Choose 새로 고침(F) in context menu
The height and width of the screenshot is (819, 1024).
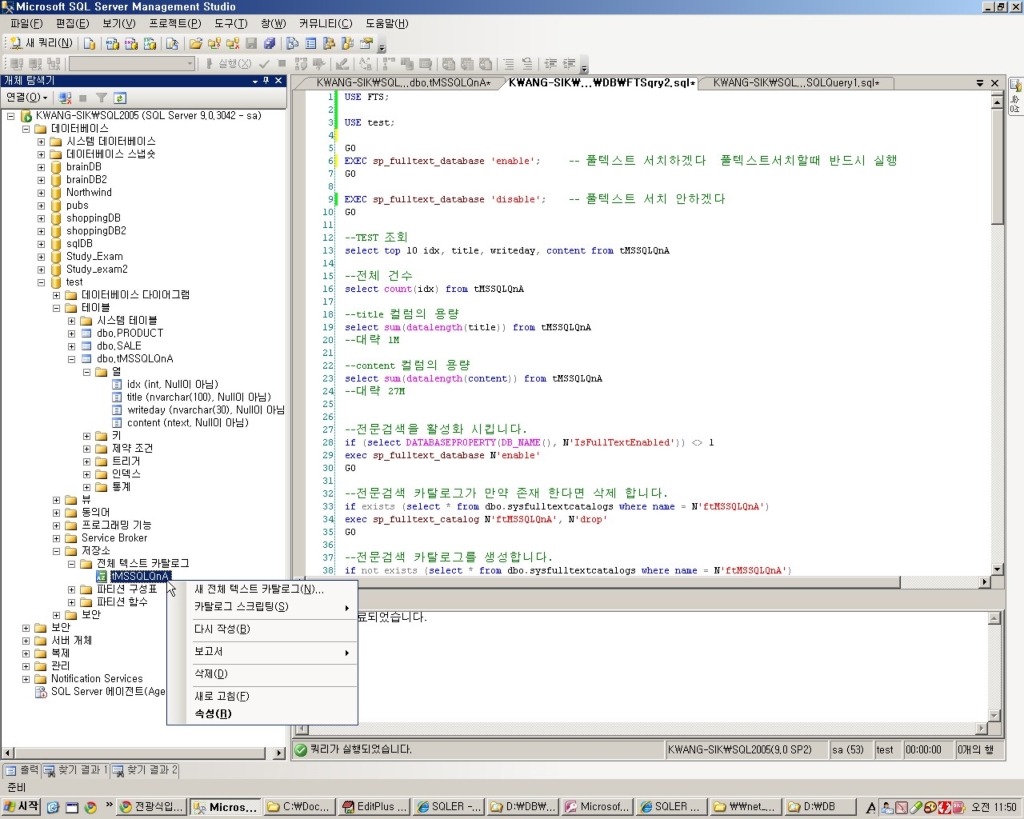[x=261, y=696]
